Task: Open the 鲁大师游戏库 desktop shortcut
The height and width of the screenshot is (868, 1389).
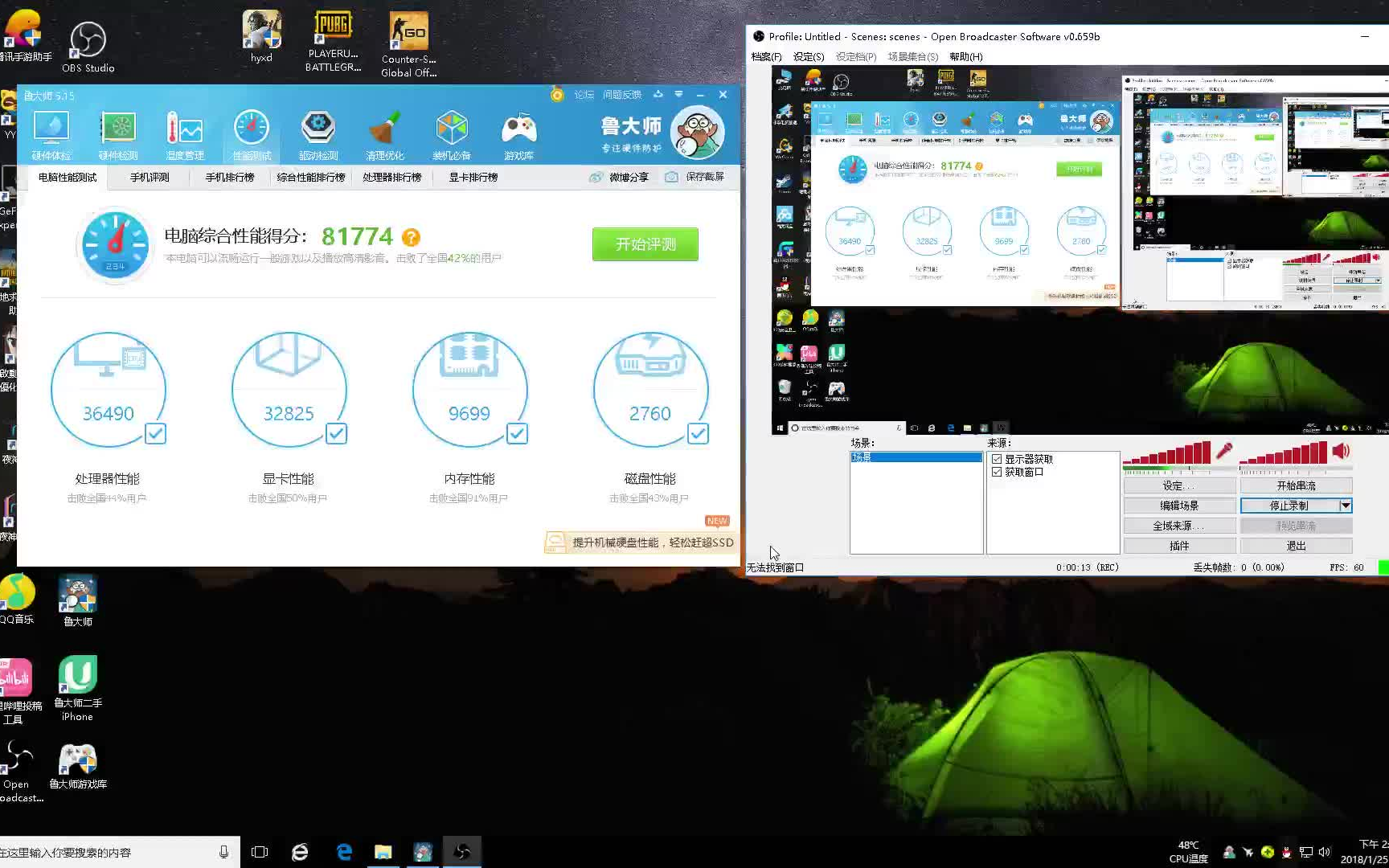Action: pyautogui.click(x=78, y=766)
